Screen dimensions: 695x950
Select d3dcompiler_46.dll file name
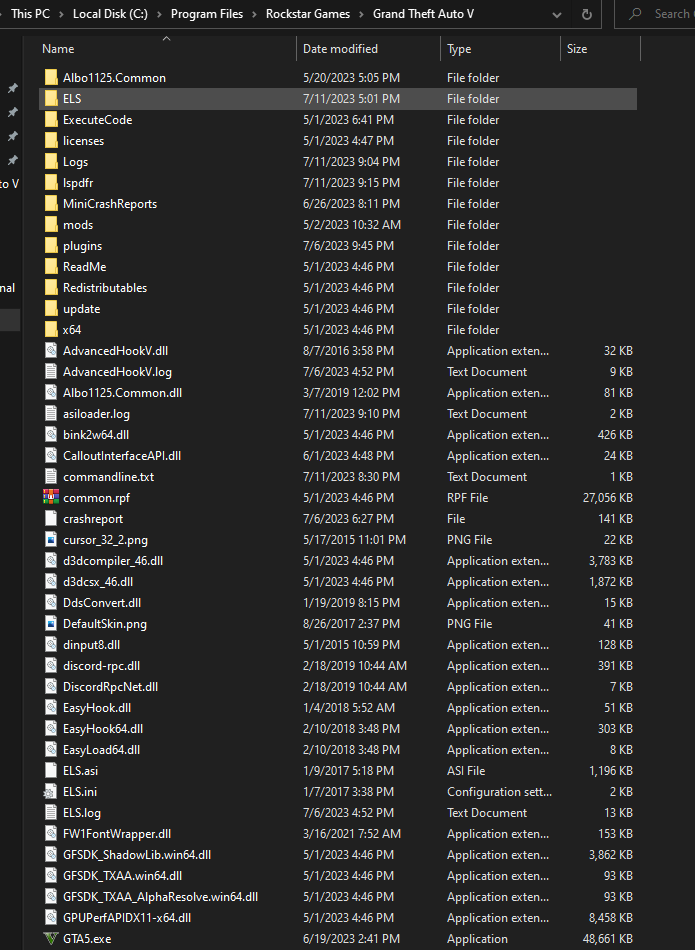tap(113, 561)
